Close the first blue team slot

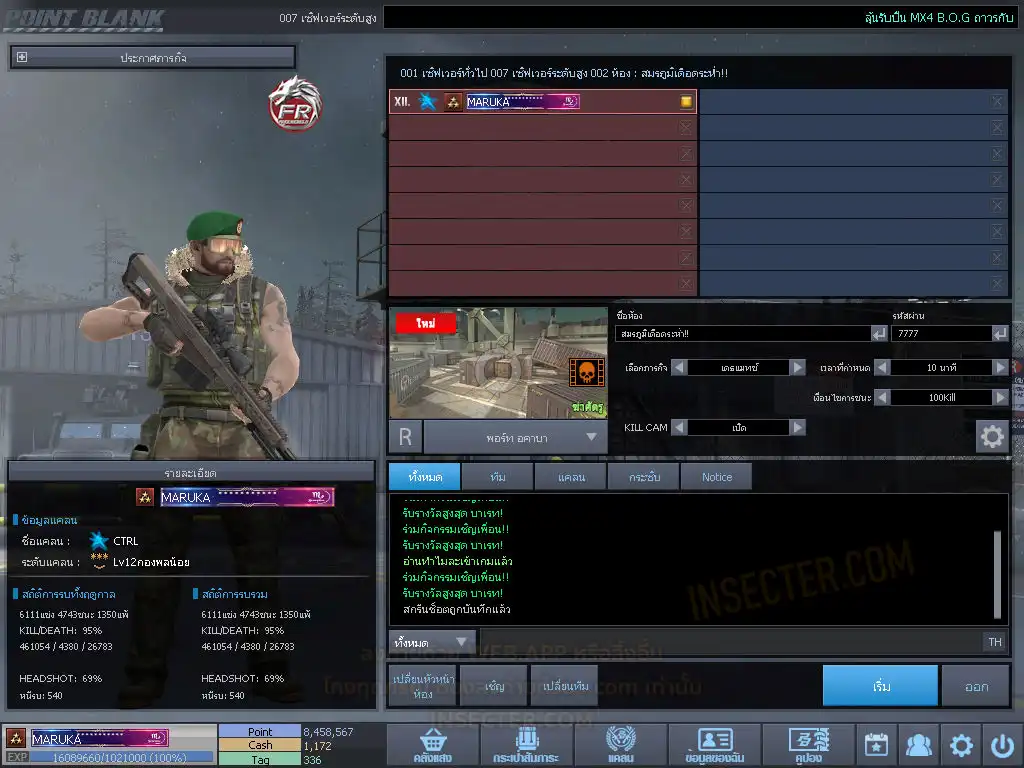click(997, 101)
